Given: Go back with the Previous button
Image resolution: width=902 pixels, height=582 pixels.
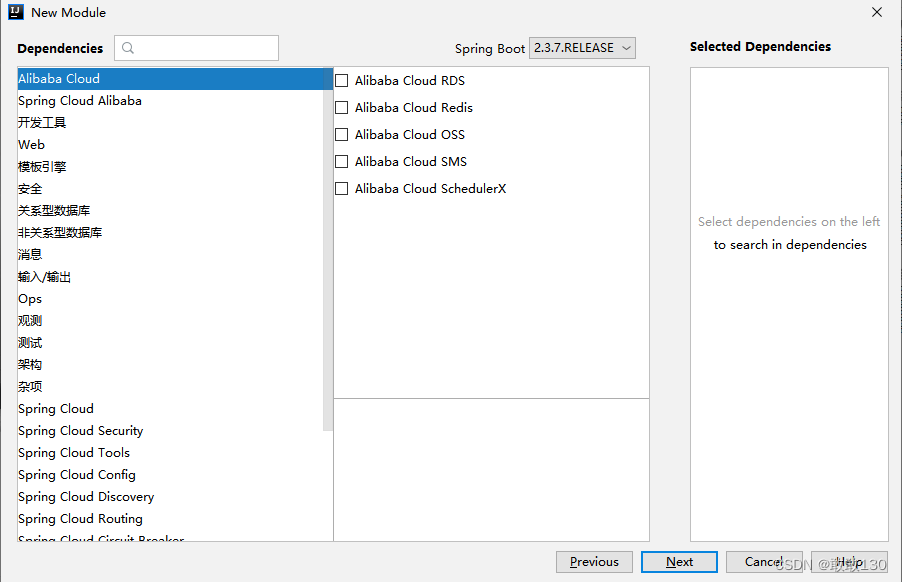Looking at the screenshot, I should [594, 562].
